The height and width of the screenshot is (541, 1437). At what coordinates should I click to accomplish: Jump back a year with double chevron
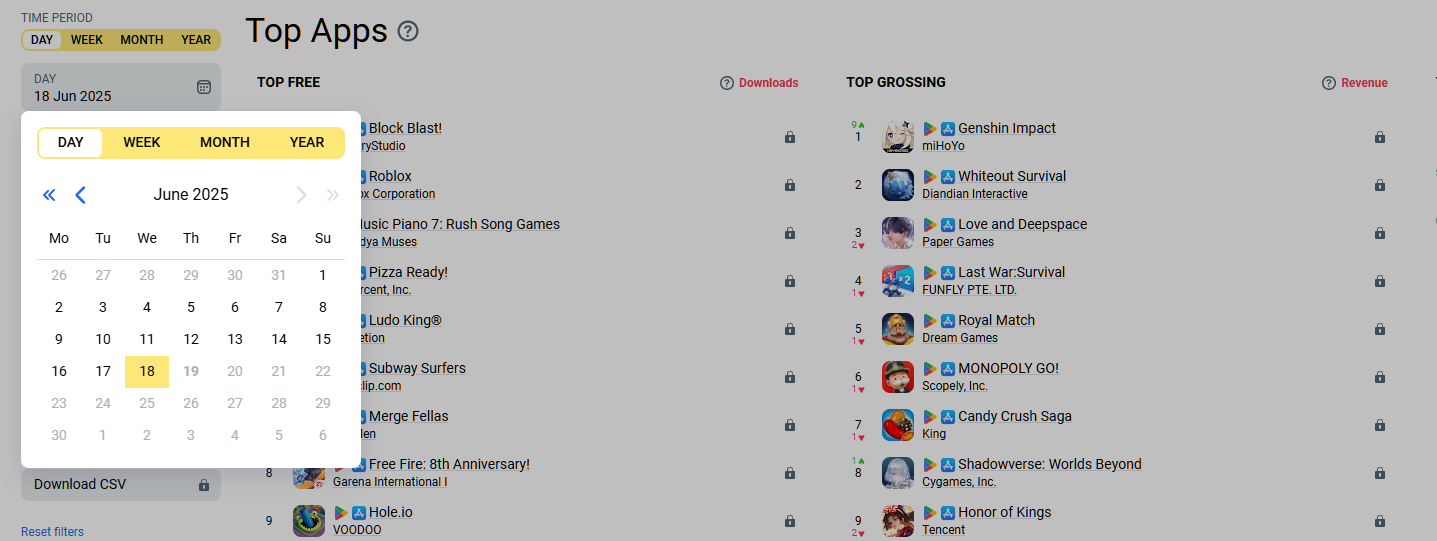point(49,195)
